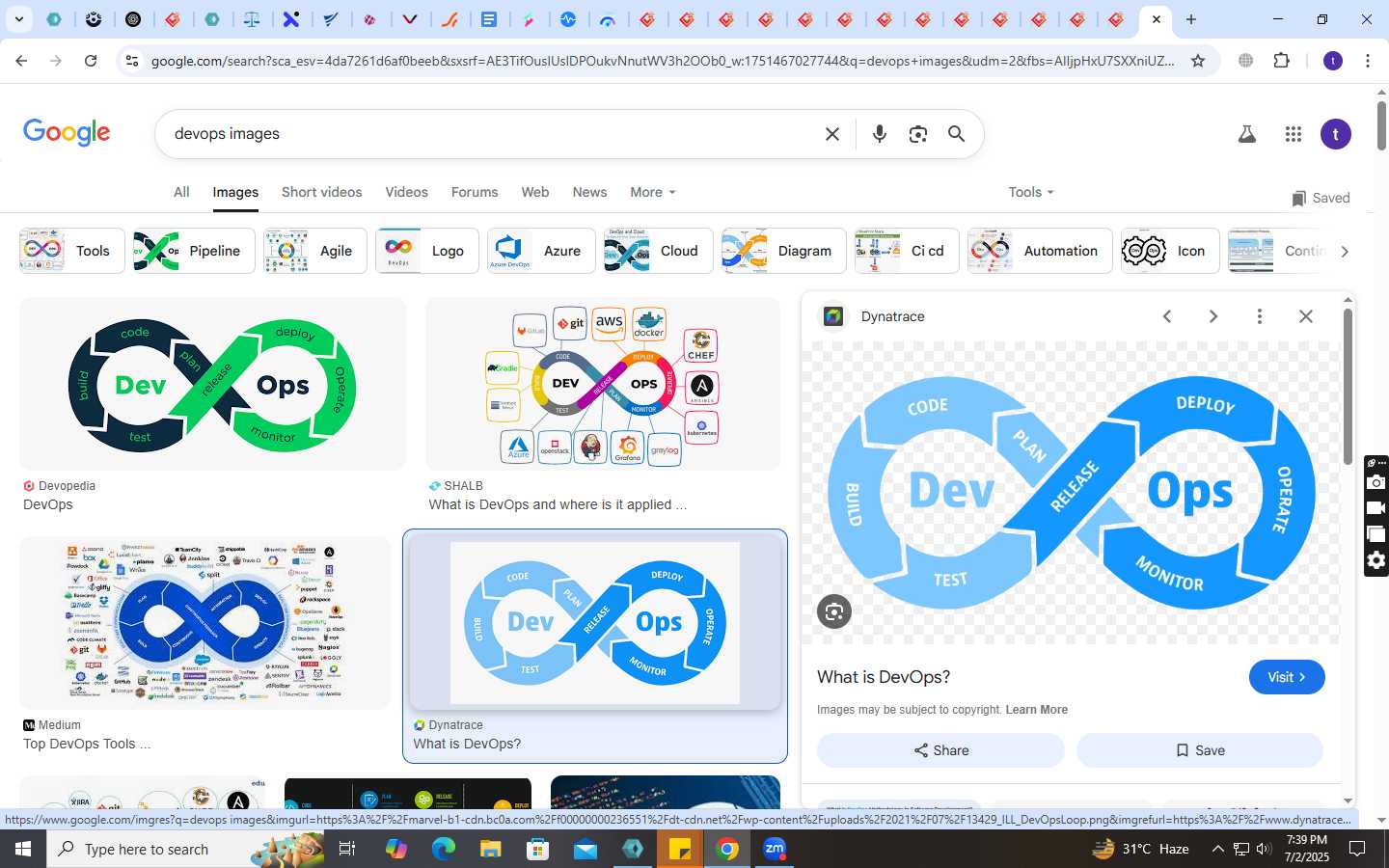
Task: Save the previewed image
Action: coord(1200,750)
